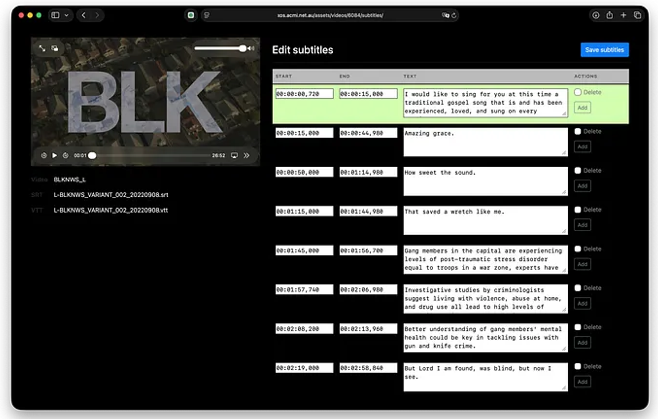Click the 26:52 remaining time label
The height and width of the screenshot is (419, 658).
[x=218, y=155]
